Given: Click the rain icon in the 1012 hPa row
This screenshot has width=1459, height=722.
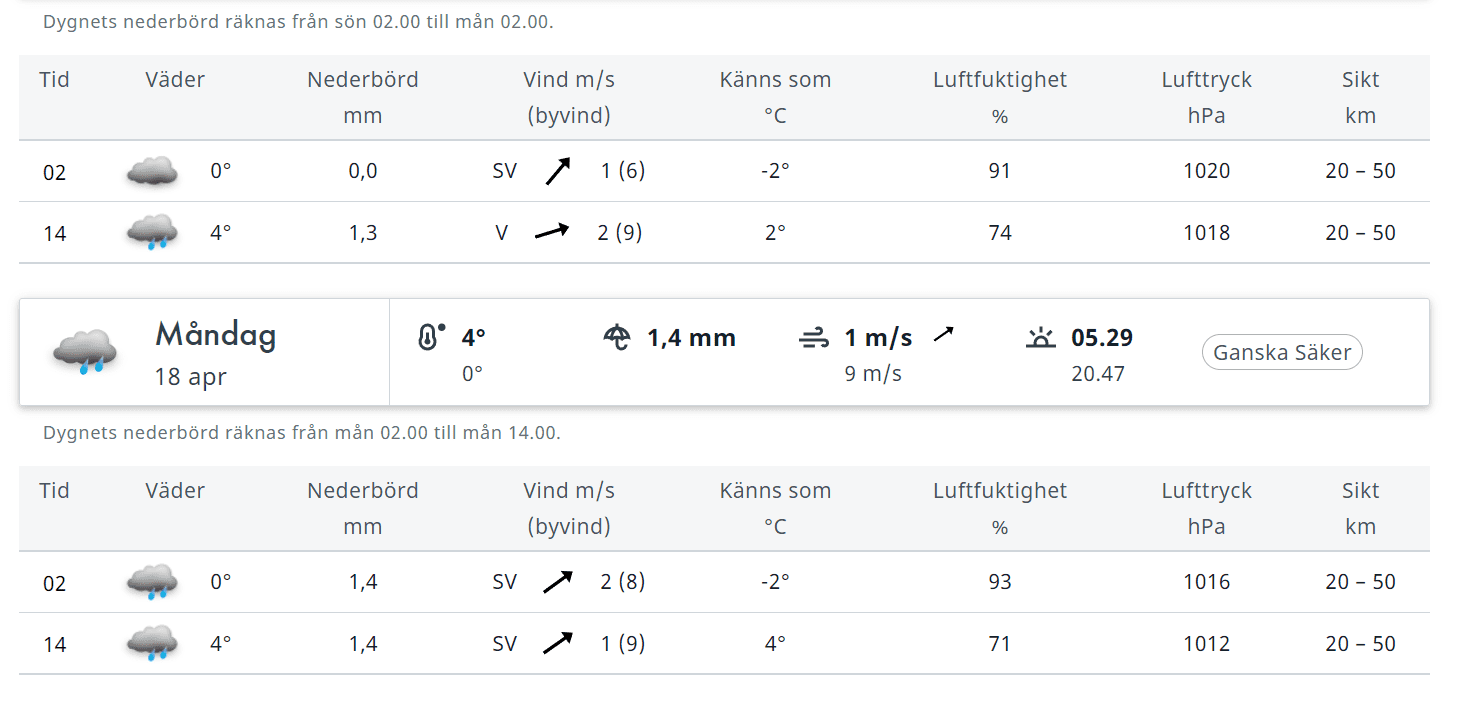Looking at the screenshot, I should (152, 644).
